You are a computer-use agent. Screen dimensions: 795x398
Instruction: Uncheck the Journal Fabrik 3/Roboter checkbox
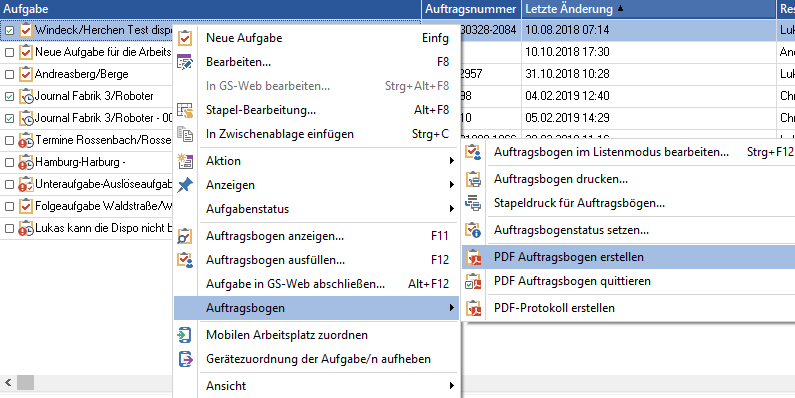[9, 96]
